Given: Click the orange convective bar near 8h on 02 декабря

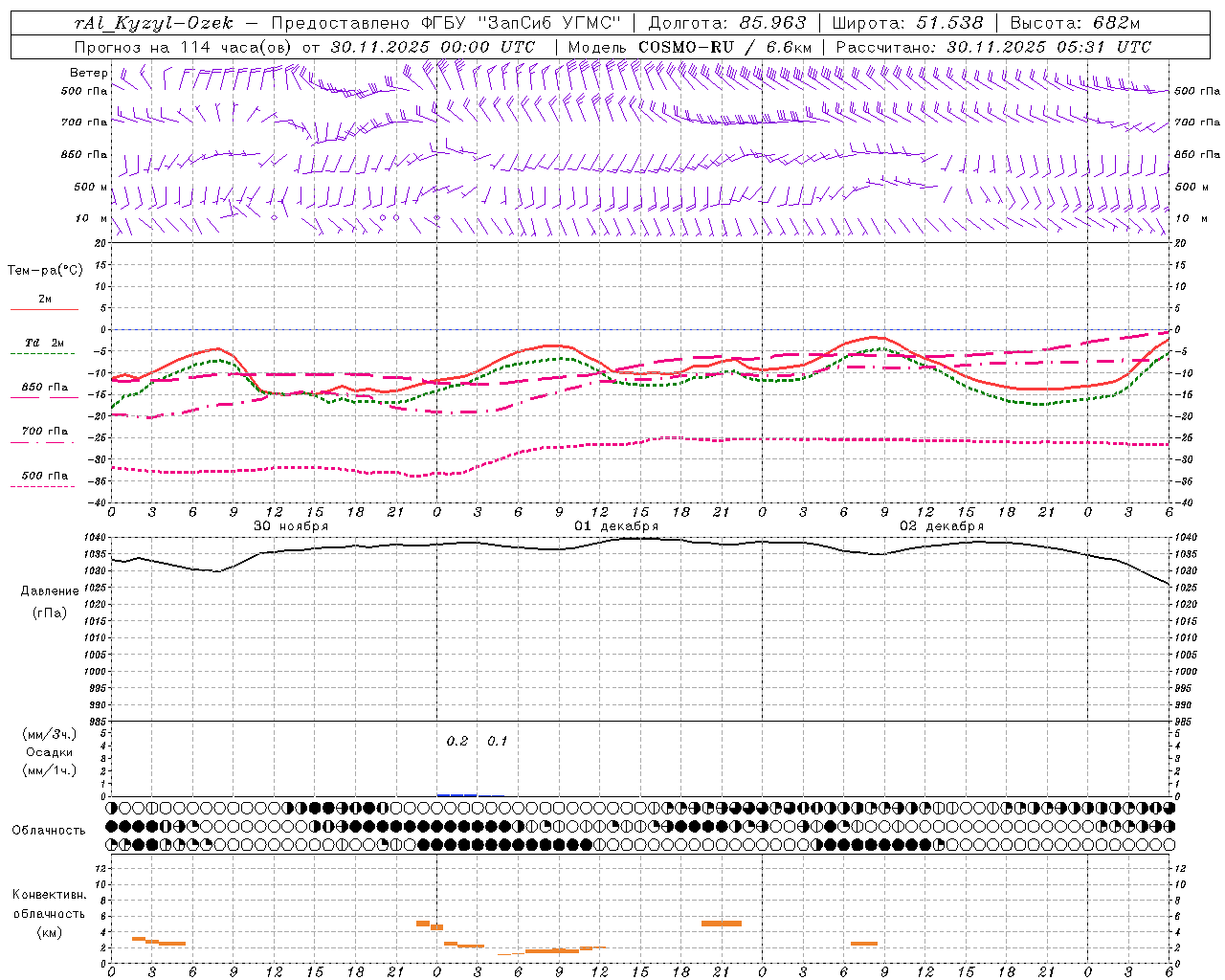Looking at the screenshot, I should 864,944.
